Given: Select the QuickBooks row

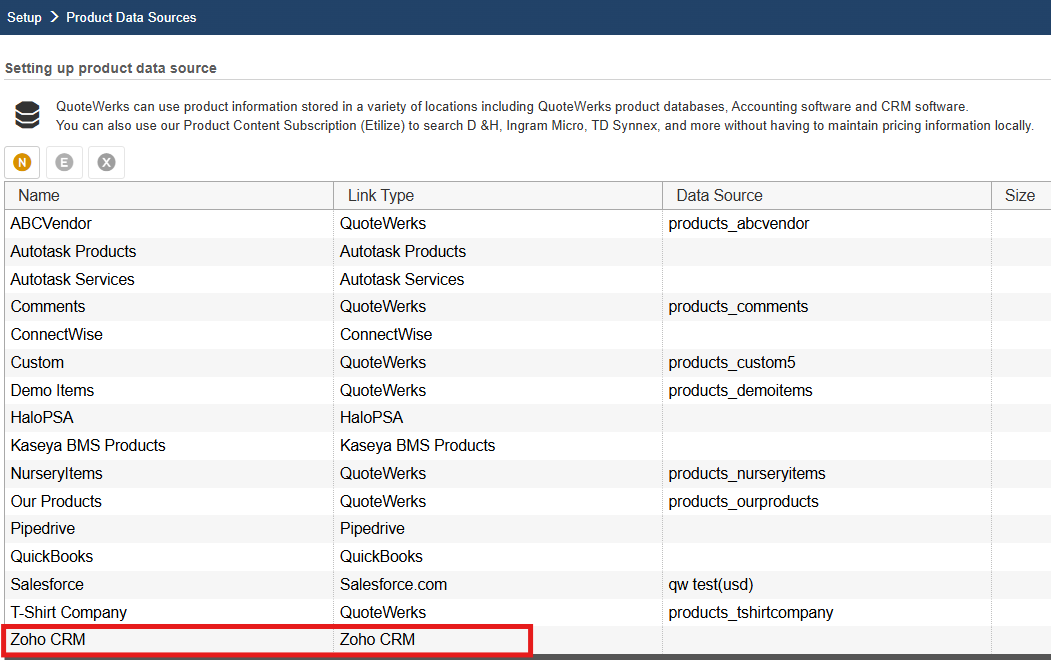Looking at the screenshot, I should [52, 557].
